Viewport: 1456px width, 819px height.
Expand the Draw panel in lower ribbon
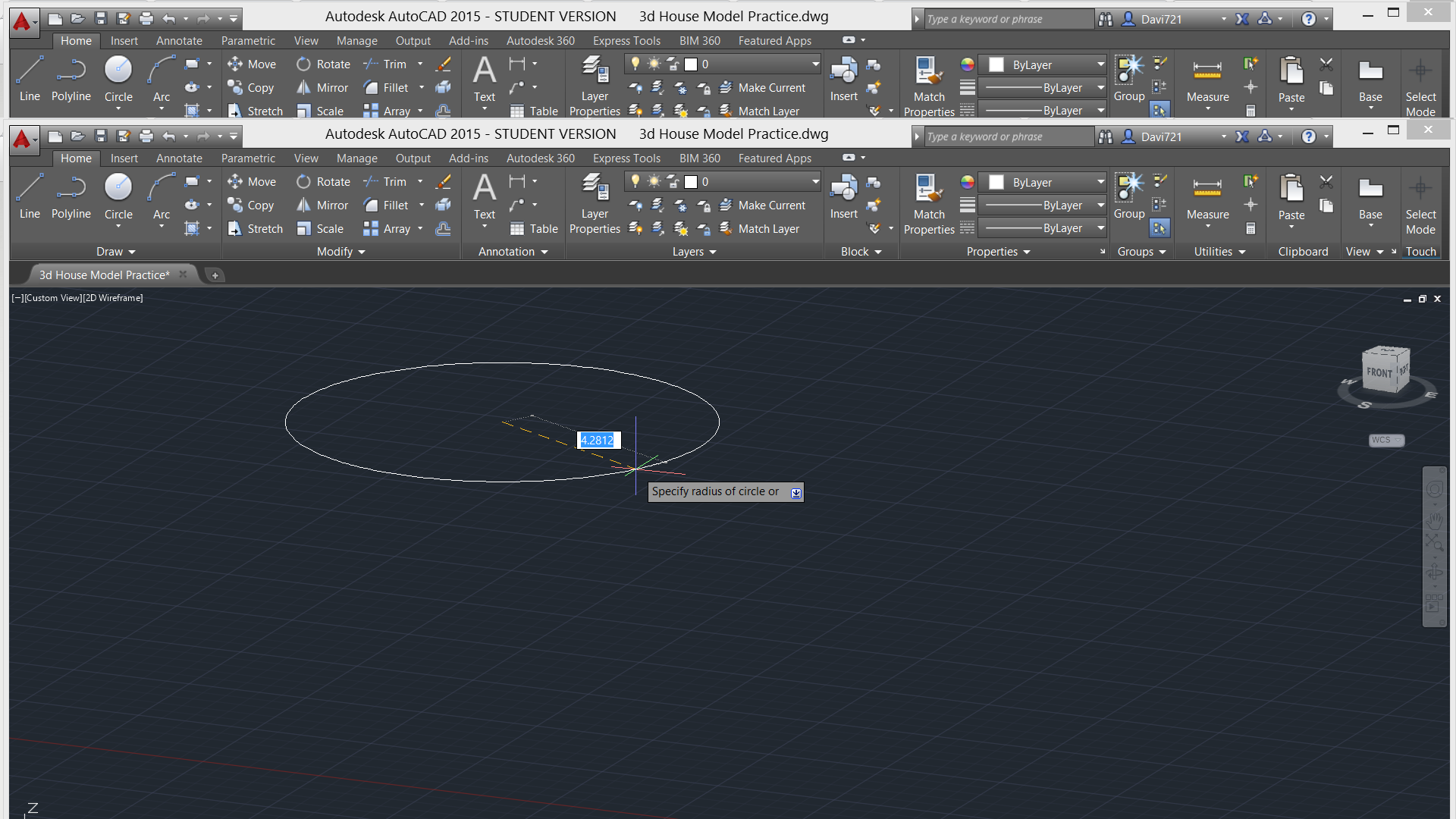115,252
